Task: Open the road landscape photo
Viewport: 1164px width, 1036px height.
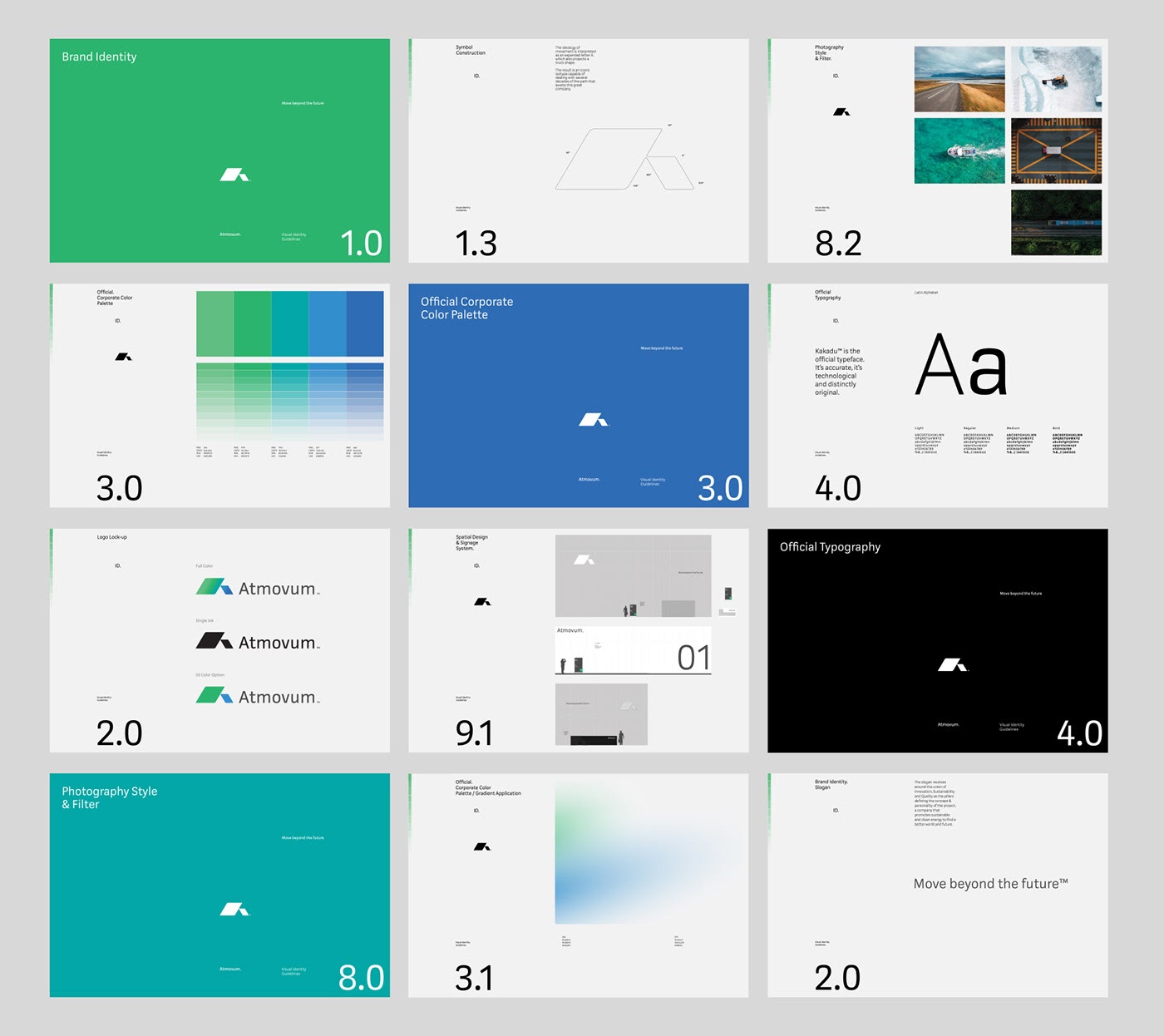Action: 959,79
